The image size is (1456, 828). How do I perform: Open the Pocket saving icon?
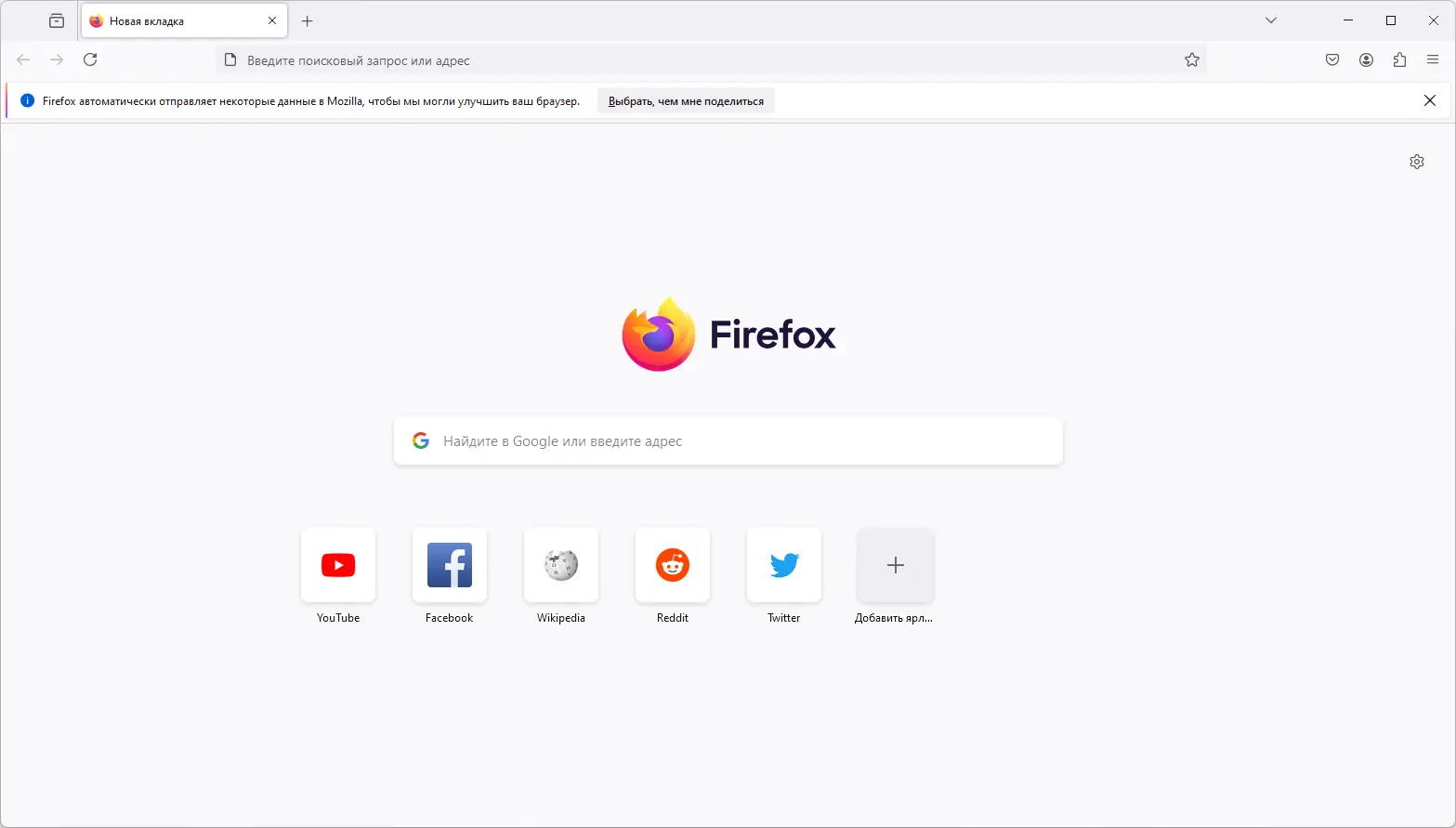1331,59
